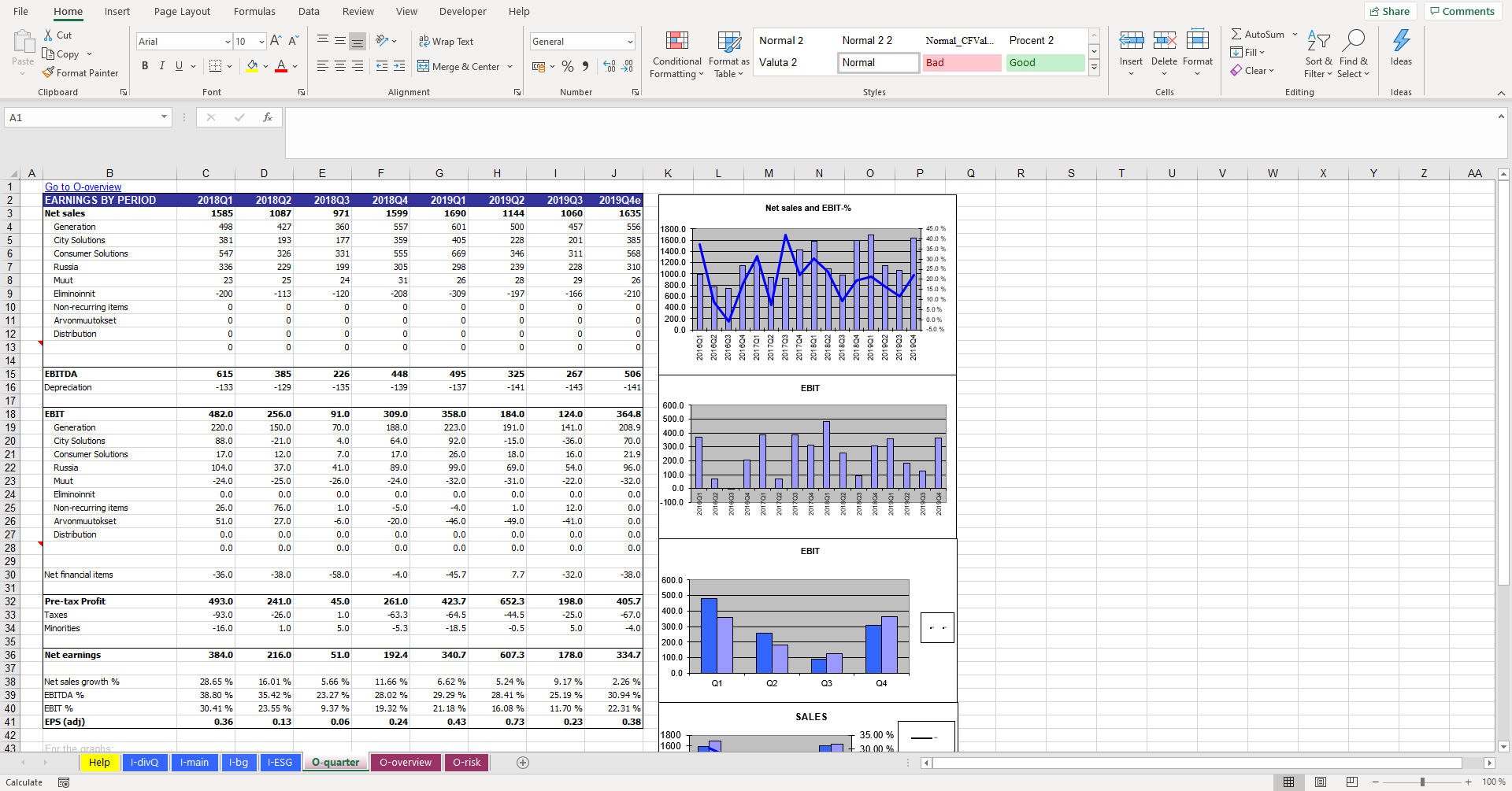Switch to Page Break Preview view
1512x791 pixels.
tap(1352, 782)
